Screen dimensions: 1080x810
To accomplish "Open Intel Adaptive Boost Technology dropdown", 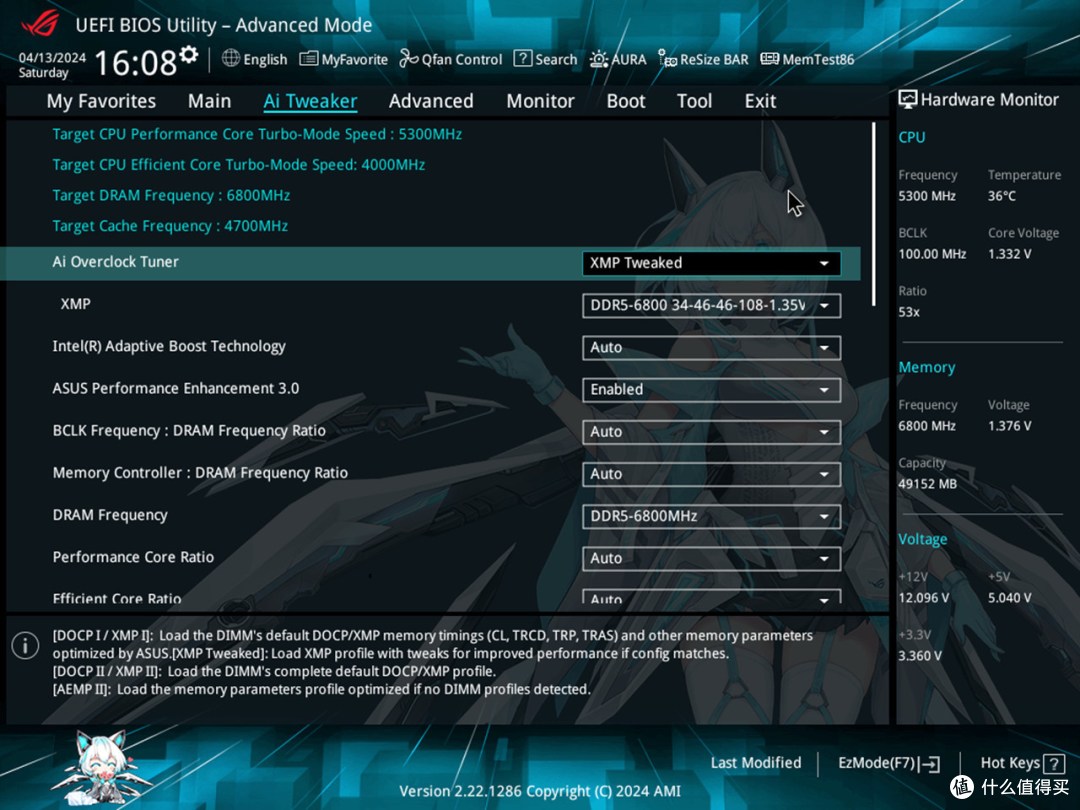I will [x=712, y=348].
